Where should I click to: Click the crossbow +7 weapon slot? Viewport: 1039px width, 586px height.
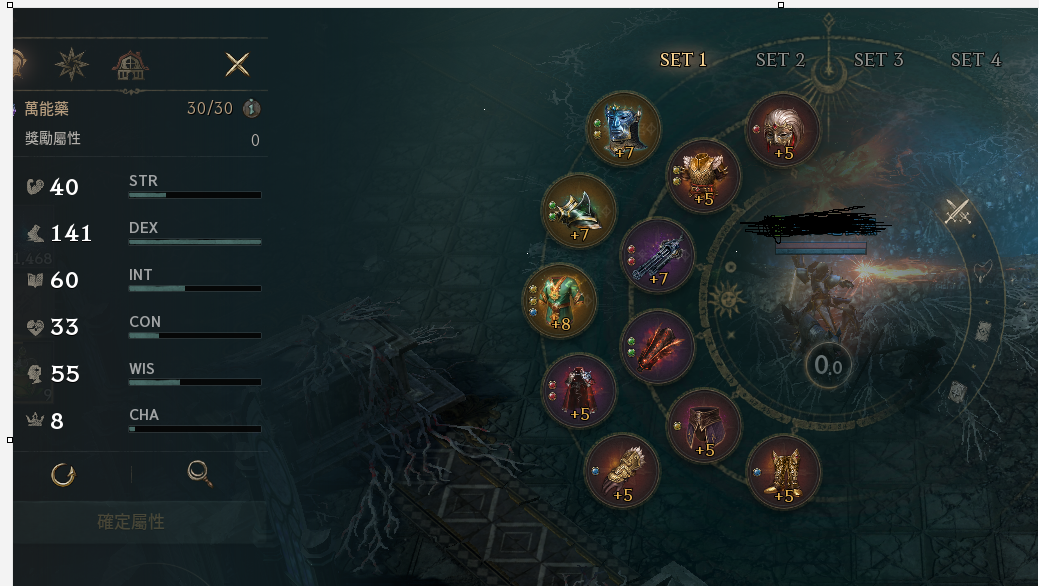(657, 255)
